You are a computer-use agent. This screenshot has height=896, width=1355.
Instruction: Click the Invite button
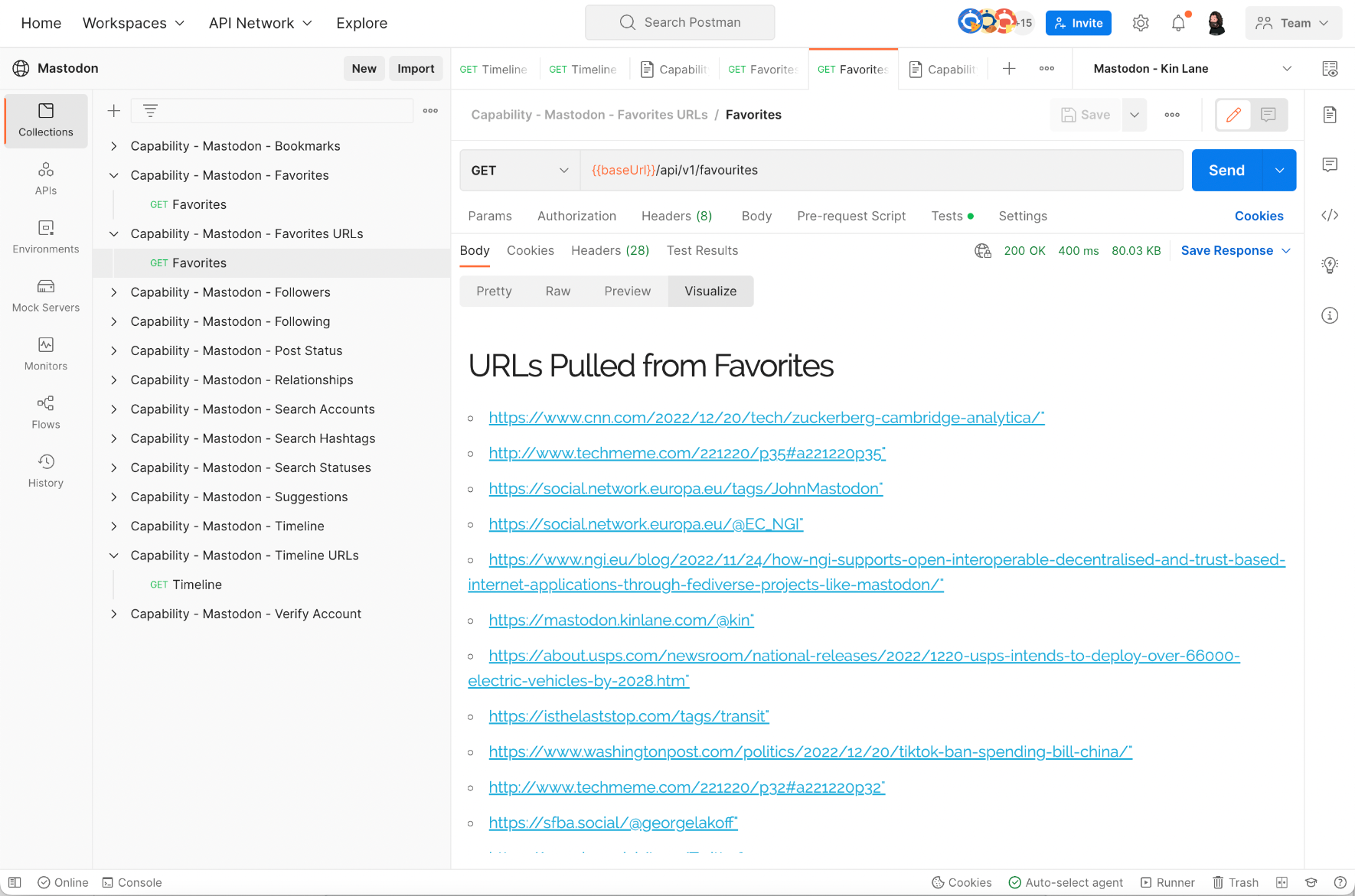[x=1079, y=23]
